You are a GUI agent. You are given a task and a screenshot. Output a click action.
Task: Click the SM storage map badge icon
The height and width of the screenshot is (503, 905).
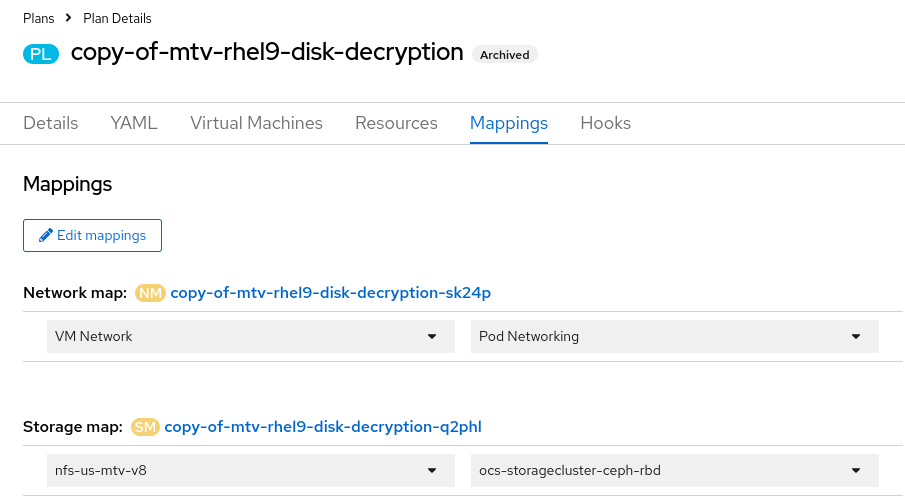click(145, 427)
